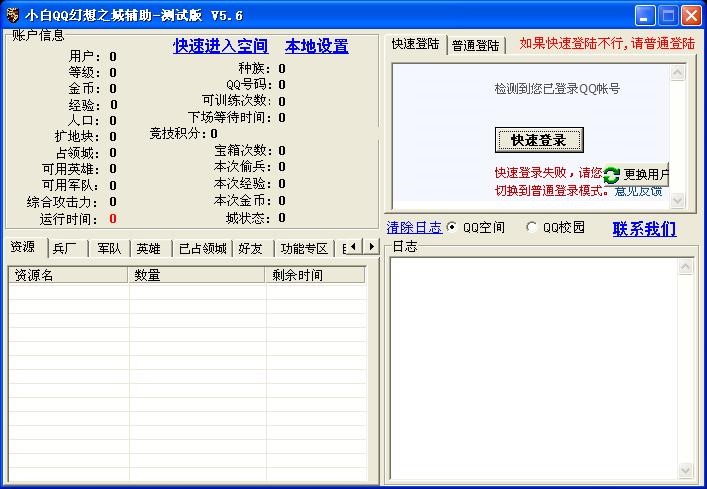Image resolution: width=707 pixels, height=489 pixels.
Task: Click login panel scrollbar up arrow
Action: point(677,72)
